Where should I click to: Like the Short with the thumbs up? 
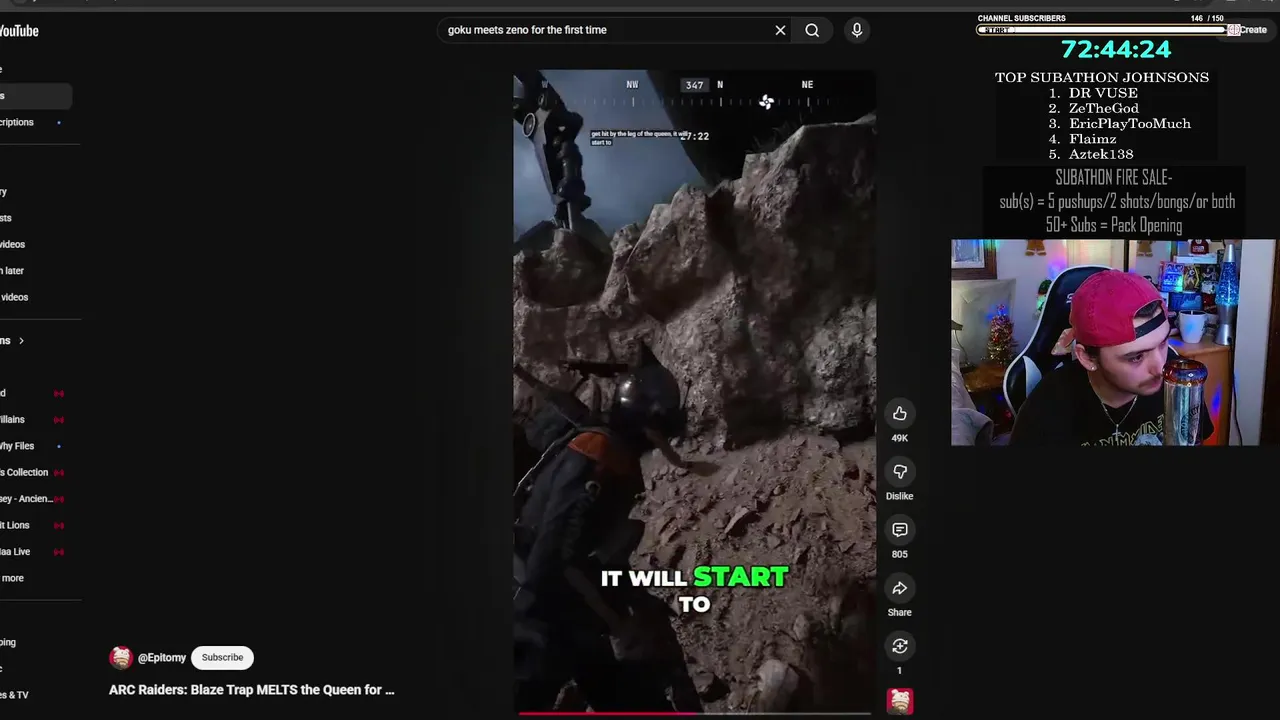[900, 413]
